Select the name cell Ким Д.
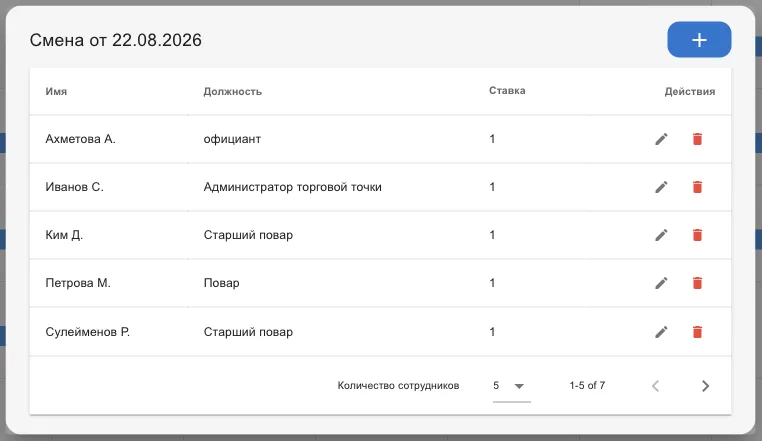 pyautogui.click(x=64, y=235)
